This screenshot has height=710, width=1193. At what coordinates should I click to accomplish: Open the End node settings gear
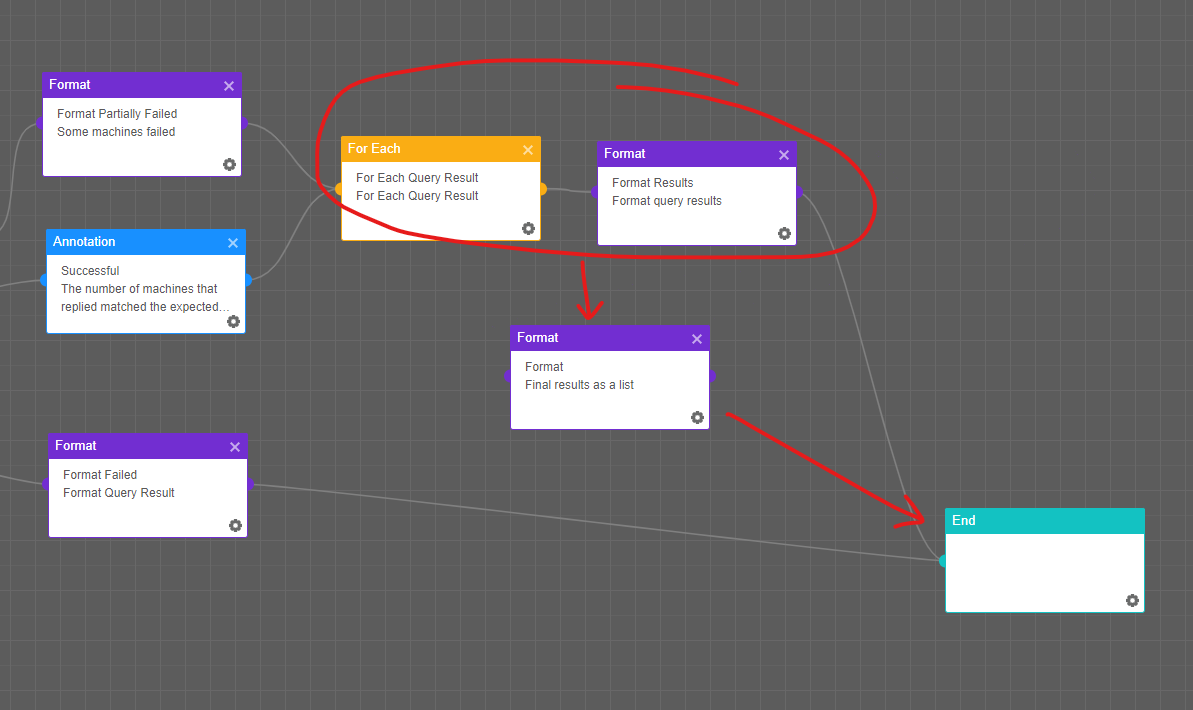tap(1132, 600)
